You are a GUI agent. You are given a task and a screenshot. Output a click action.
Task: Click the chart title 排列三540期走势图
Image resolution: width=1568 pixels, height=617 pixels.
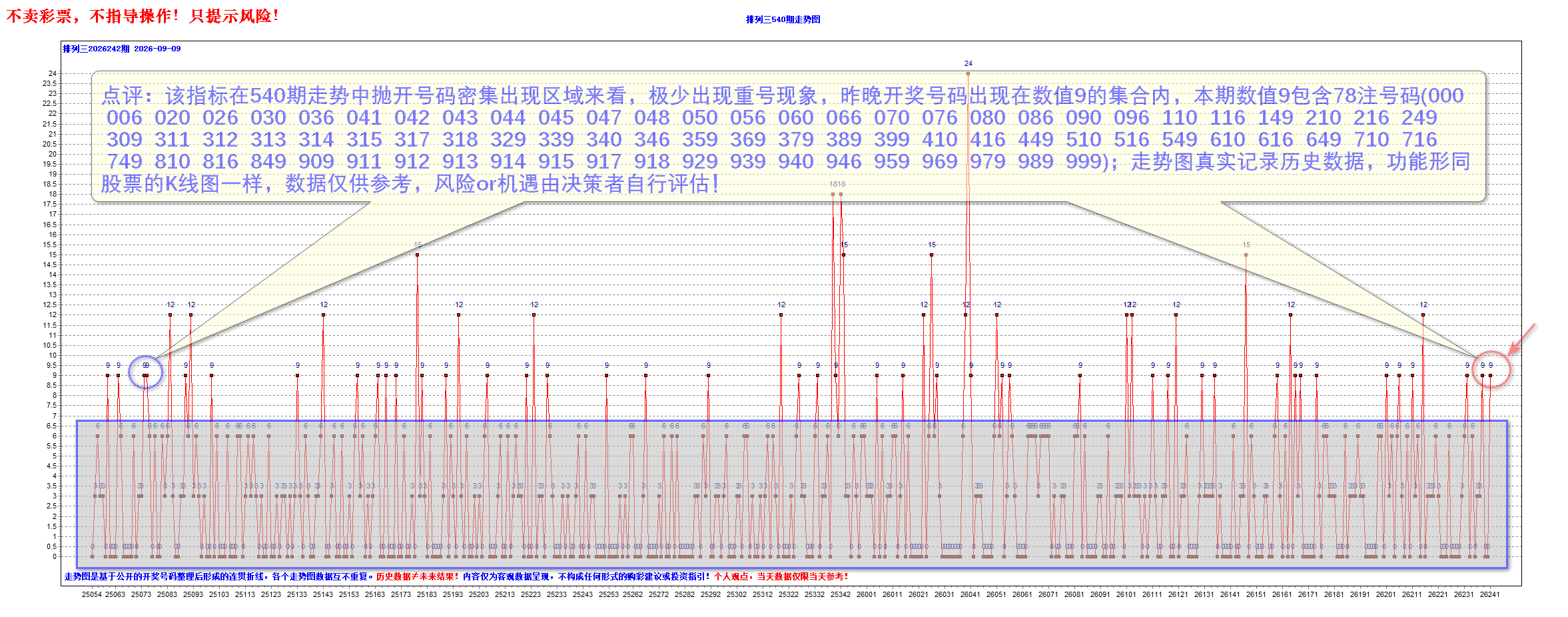[783, 19]
